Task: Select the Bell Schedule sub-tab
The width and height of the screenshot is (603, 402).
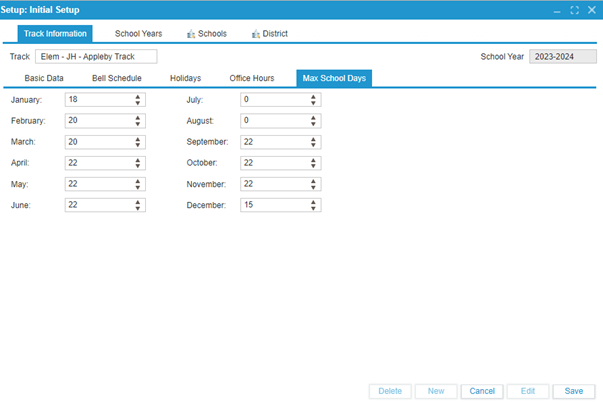Action: (x=116, y=78)
